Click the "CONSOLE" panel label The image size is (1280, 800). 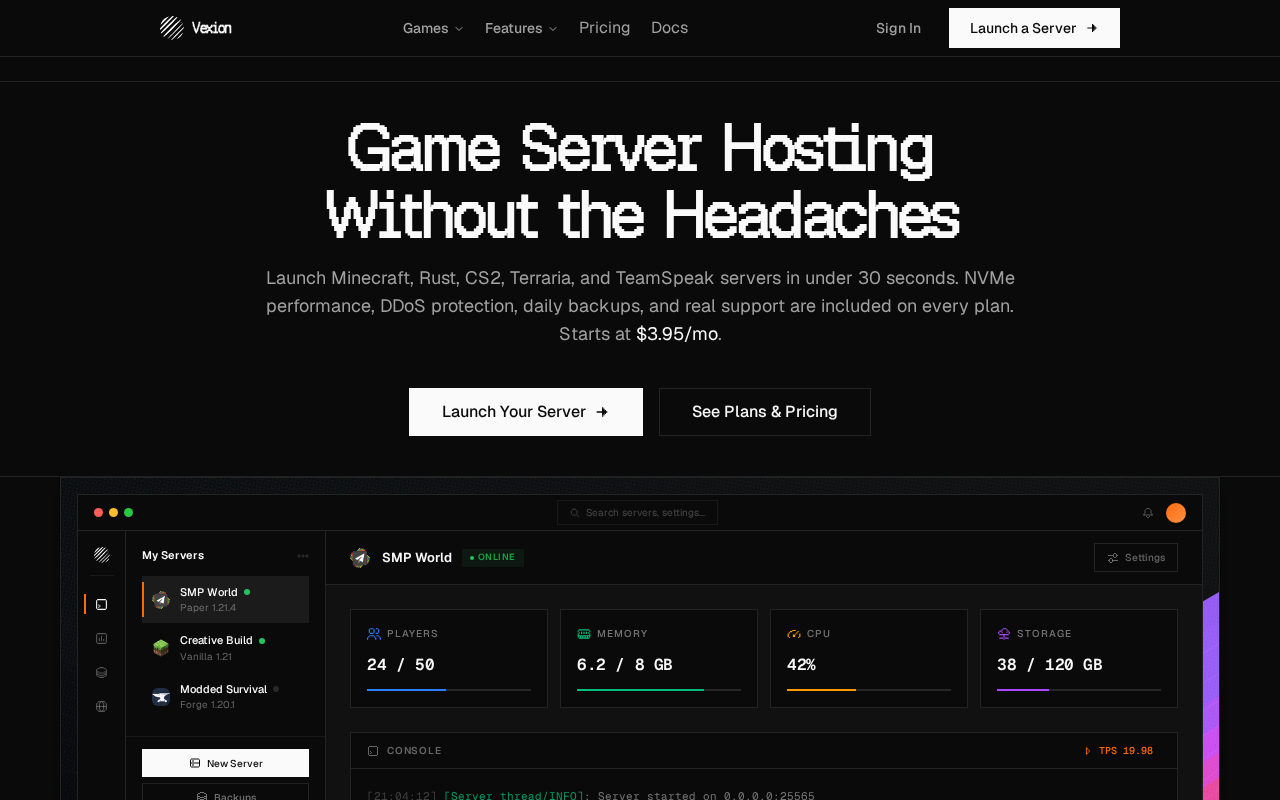pos(414,751)
